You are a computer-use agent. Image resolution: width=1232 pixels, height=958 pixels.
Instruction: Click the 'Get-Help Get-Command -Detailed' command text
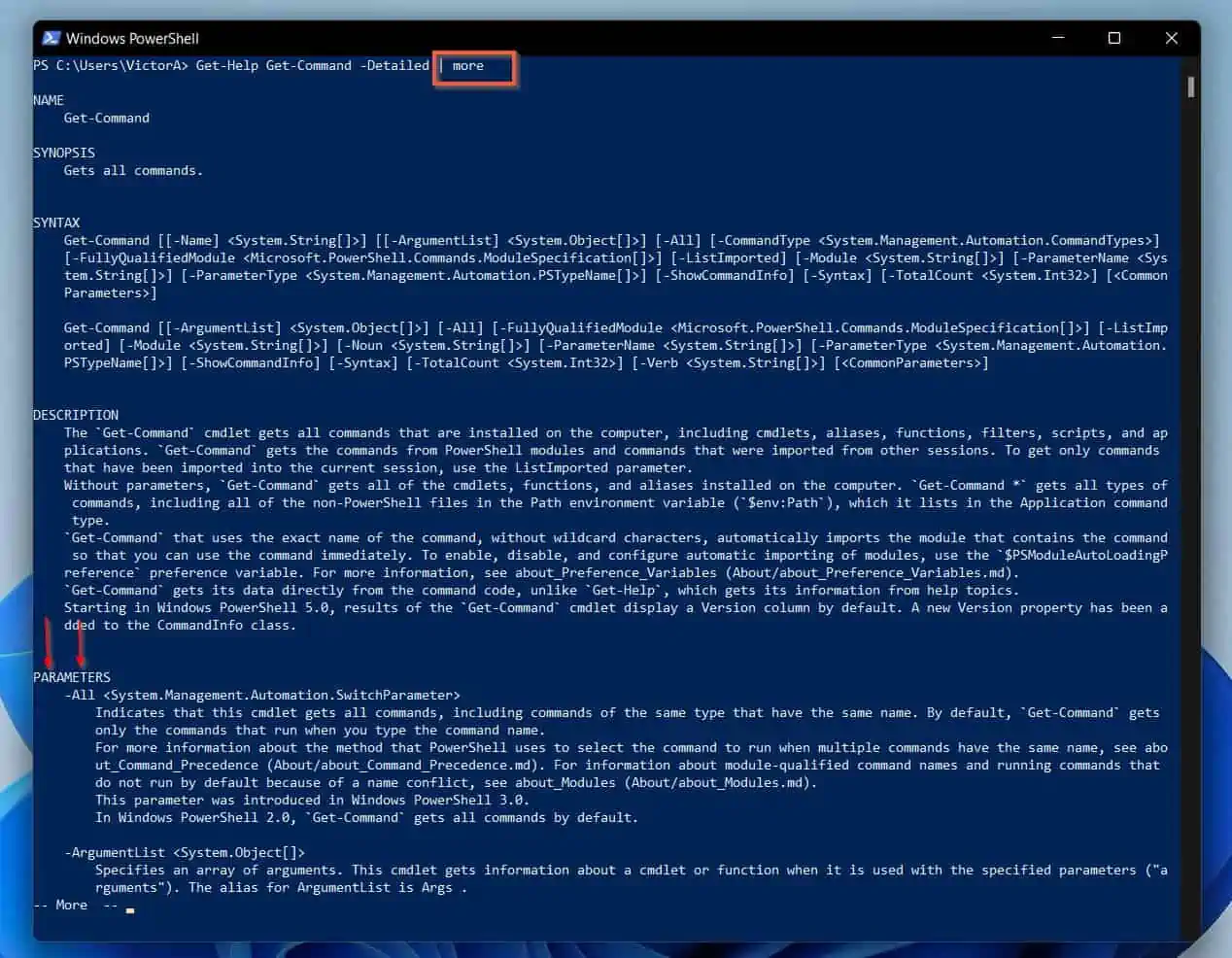click(312, 65)
